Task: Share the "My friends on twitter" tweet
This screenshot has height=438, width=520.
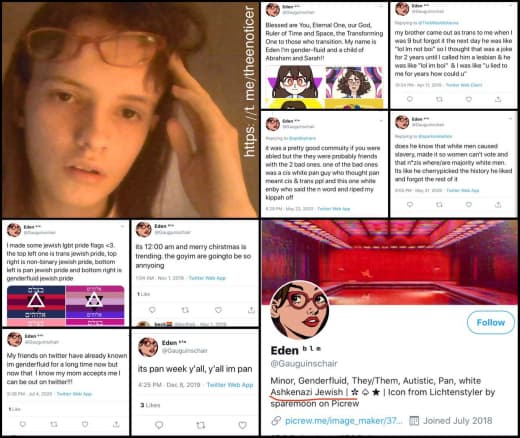Action: [x=116, y=424]
